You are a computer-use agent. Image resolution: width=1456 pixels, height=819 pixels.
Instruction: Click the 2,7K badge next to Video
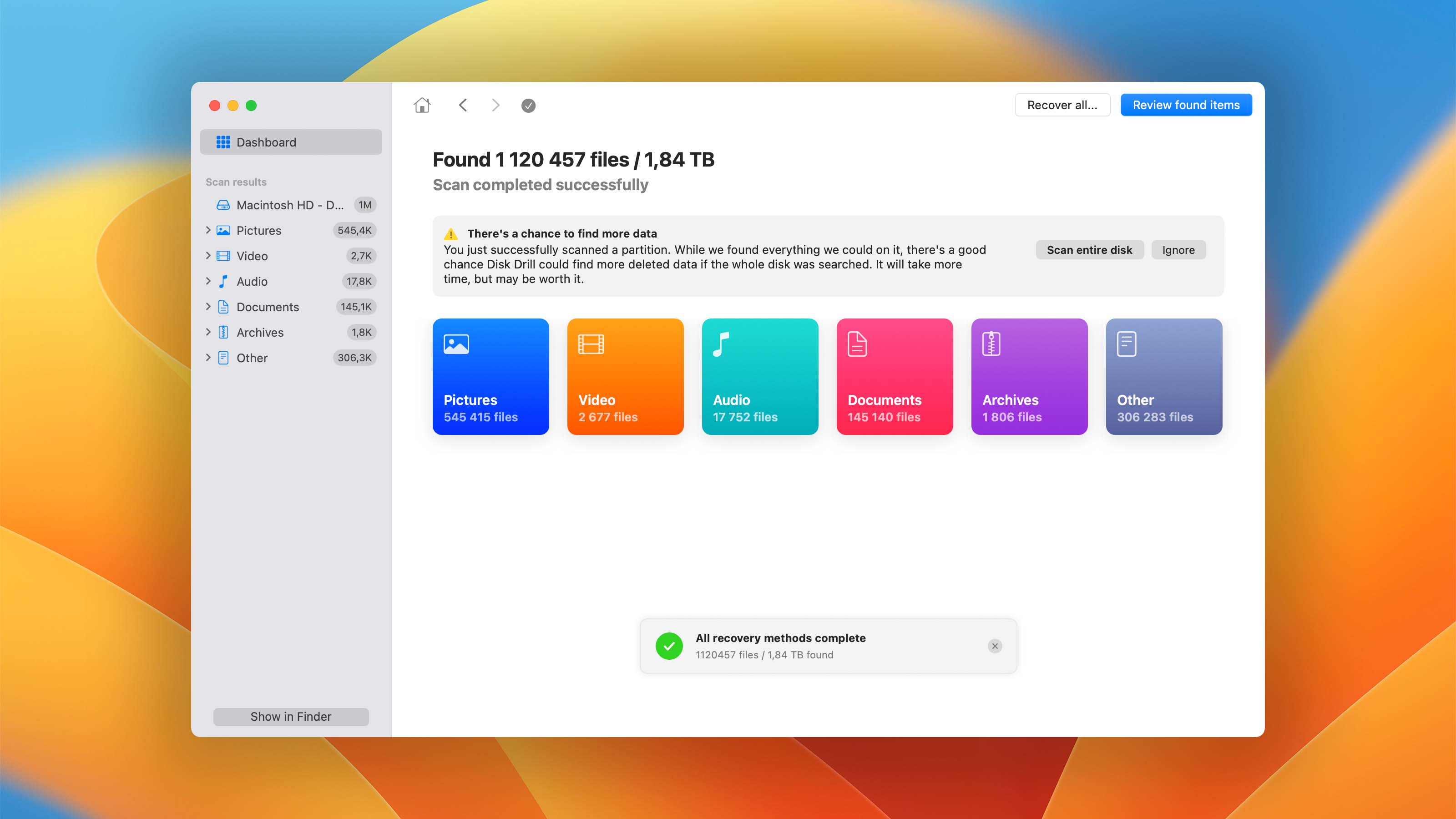pyautogui.click(x=361, y=255)
